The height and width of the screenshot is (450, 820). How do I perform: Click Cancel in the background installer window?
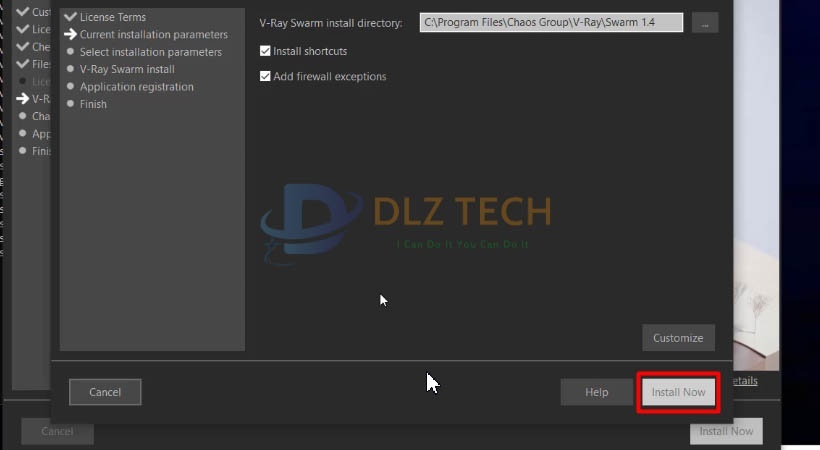point(58,431)
